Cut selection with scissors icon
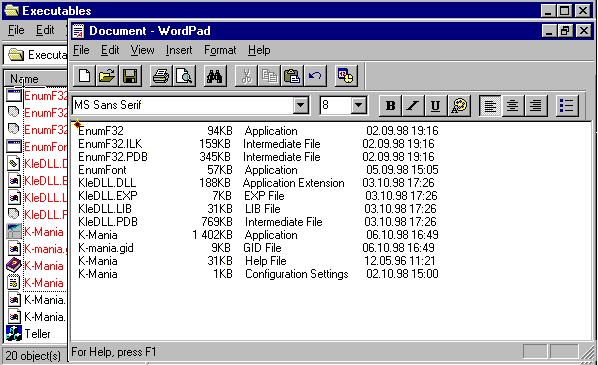Image resolution: width=598 pixels, height=365 pixels. (x=246, y=76)
